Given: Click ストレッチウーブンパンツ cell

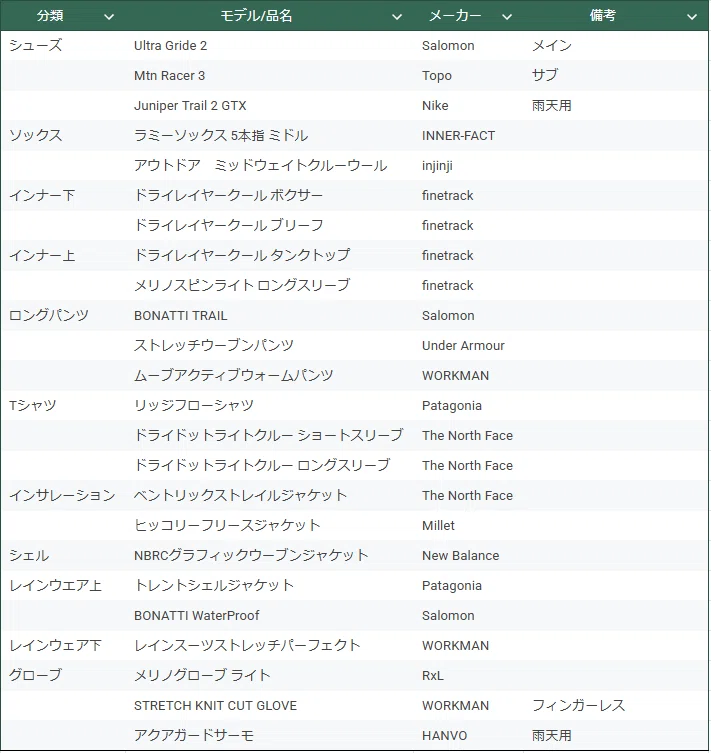Looking at the screenshot, I should tap(214, 345).
